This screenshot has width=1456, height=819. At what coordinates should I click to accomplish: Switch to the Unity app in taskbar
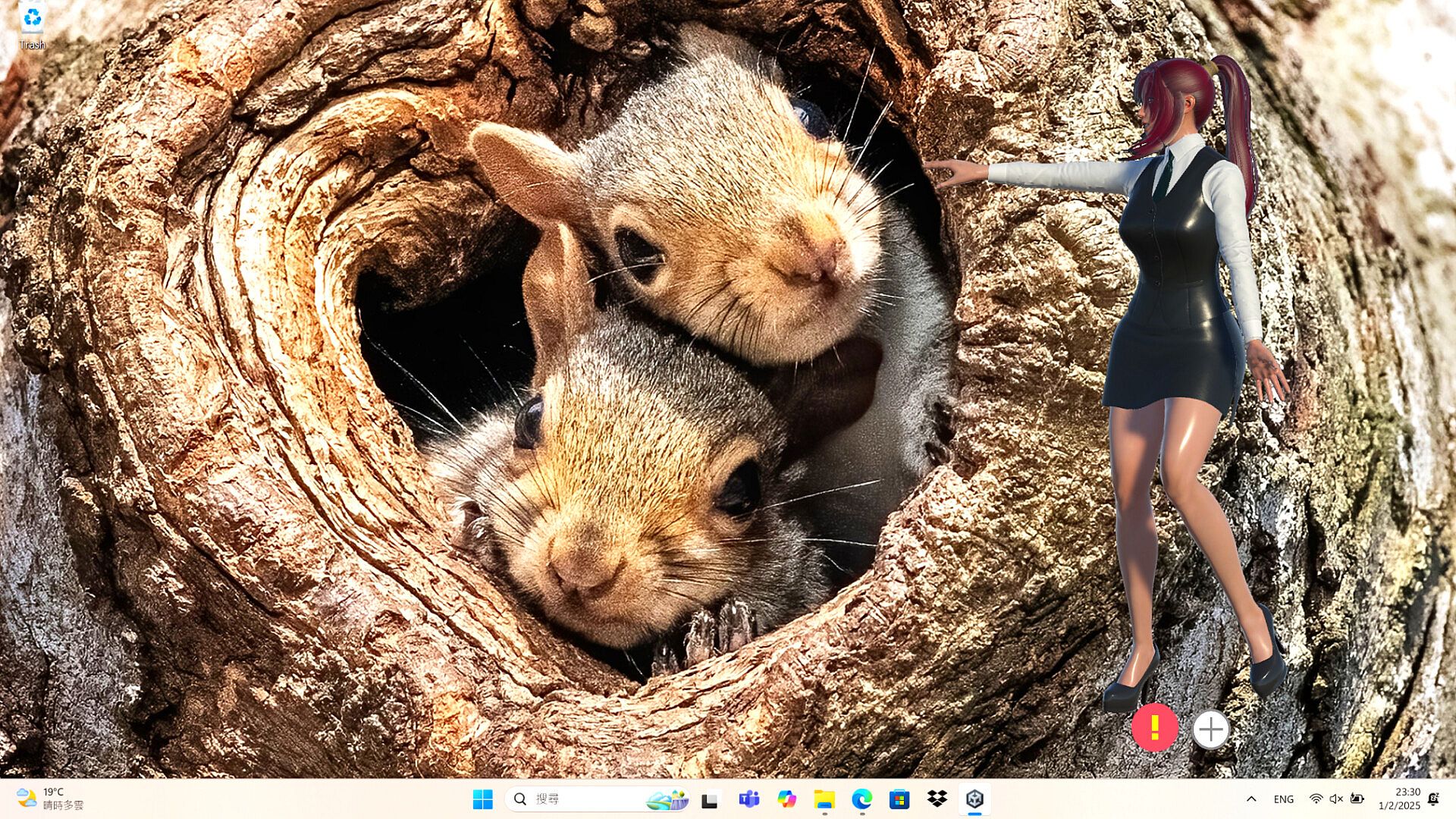pyautogui.click(x=974, y=799)
